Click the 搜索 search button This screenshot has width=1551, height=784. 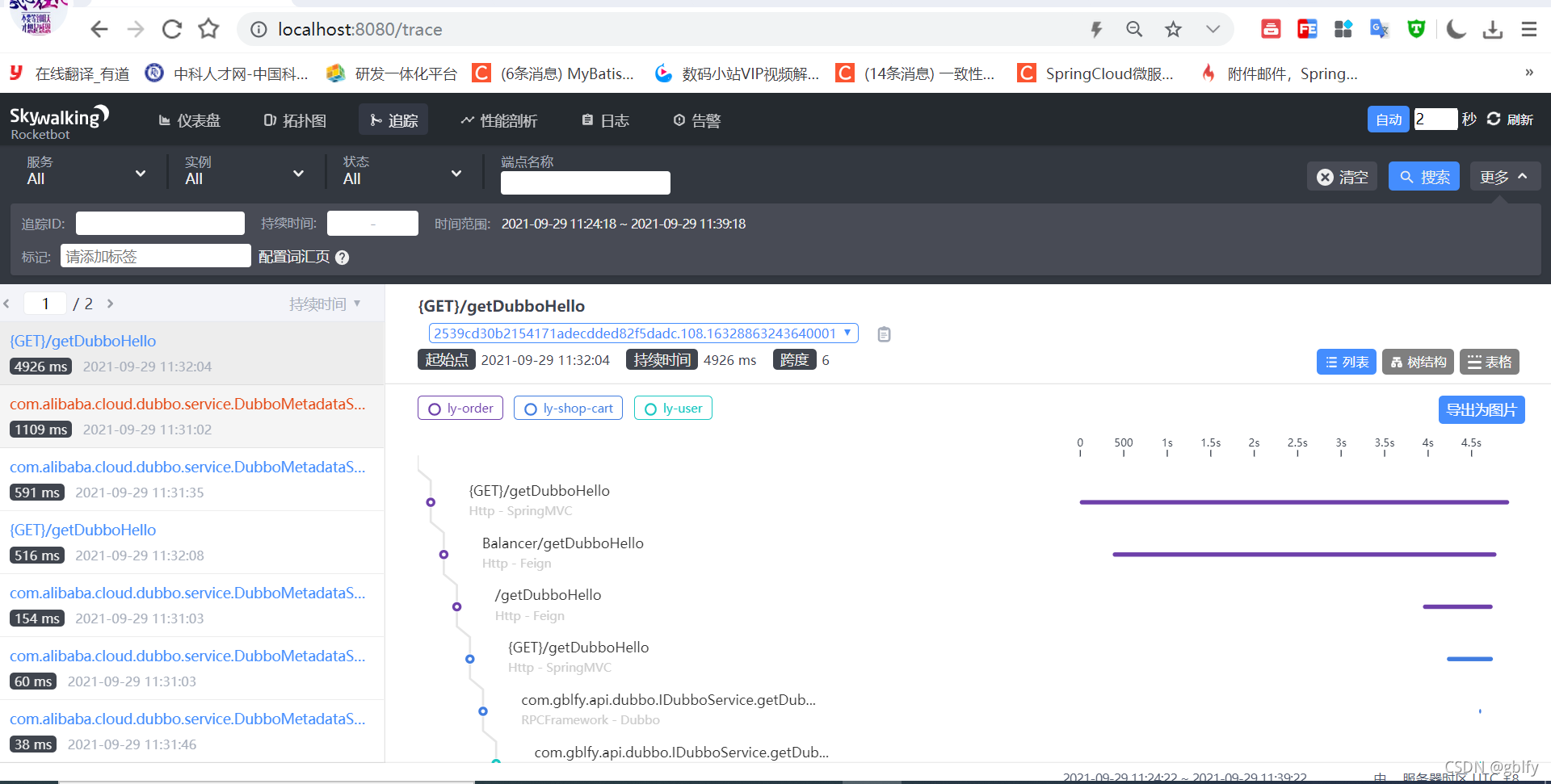pyautogui.click(x=1424, y=177)
